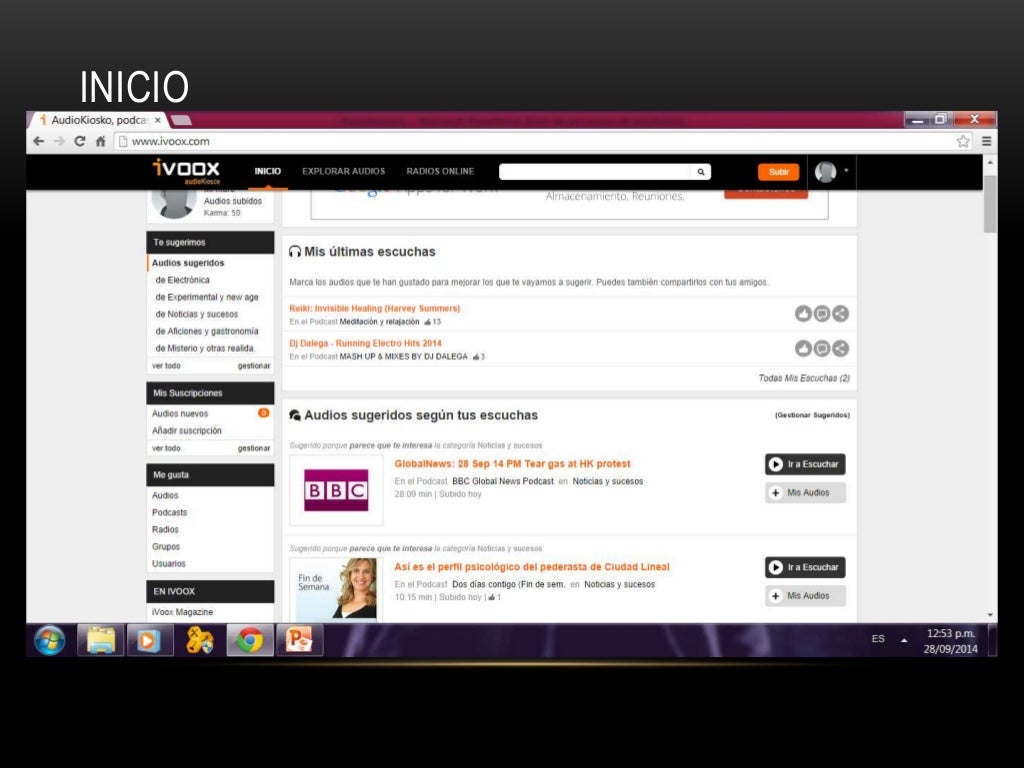The width and height of the screenshot is (1024, 768).
Task: Comment on the Reiki: Invisible Healing audio
Action: [x=822, y=314]
